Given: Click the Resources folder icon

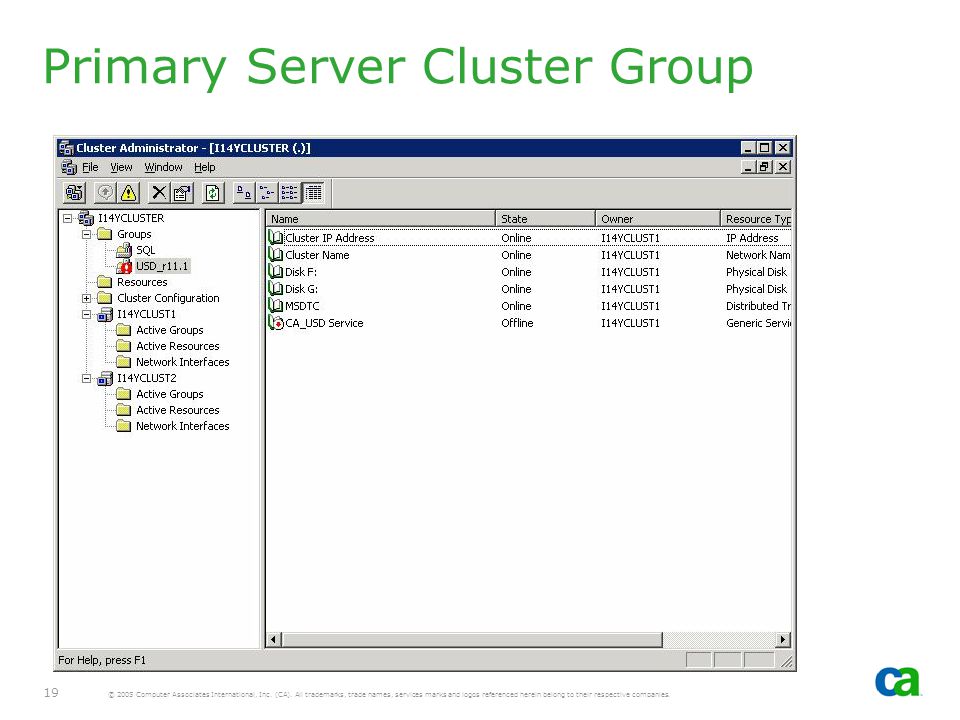Looking at the screenshot, I should point(105,282).
